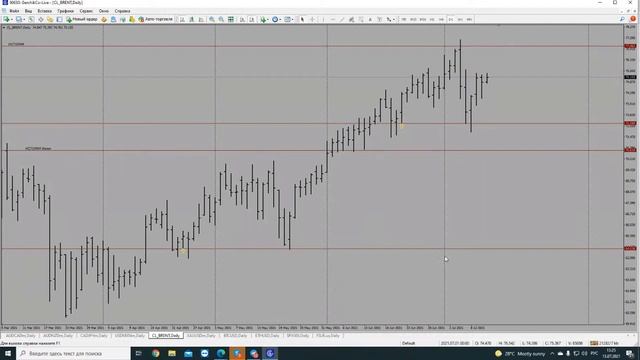Screen dimensions: 640x360
Task: Open the Вид menu
Action: coord(28,11)
